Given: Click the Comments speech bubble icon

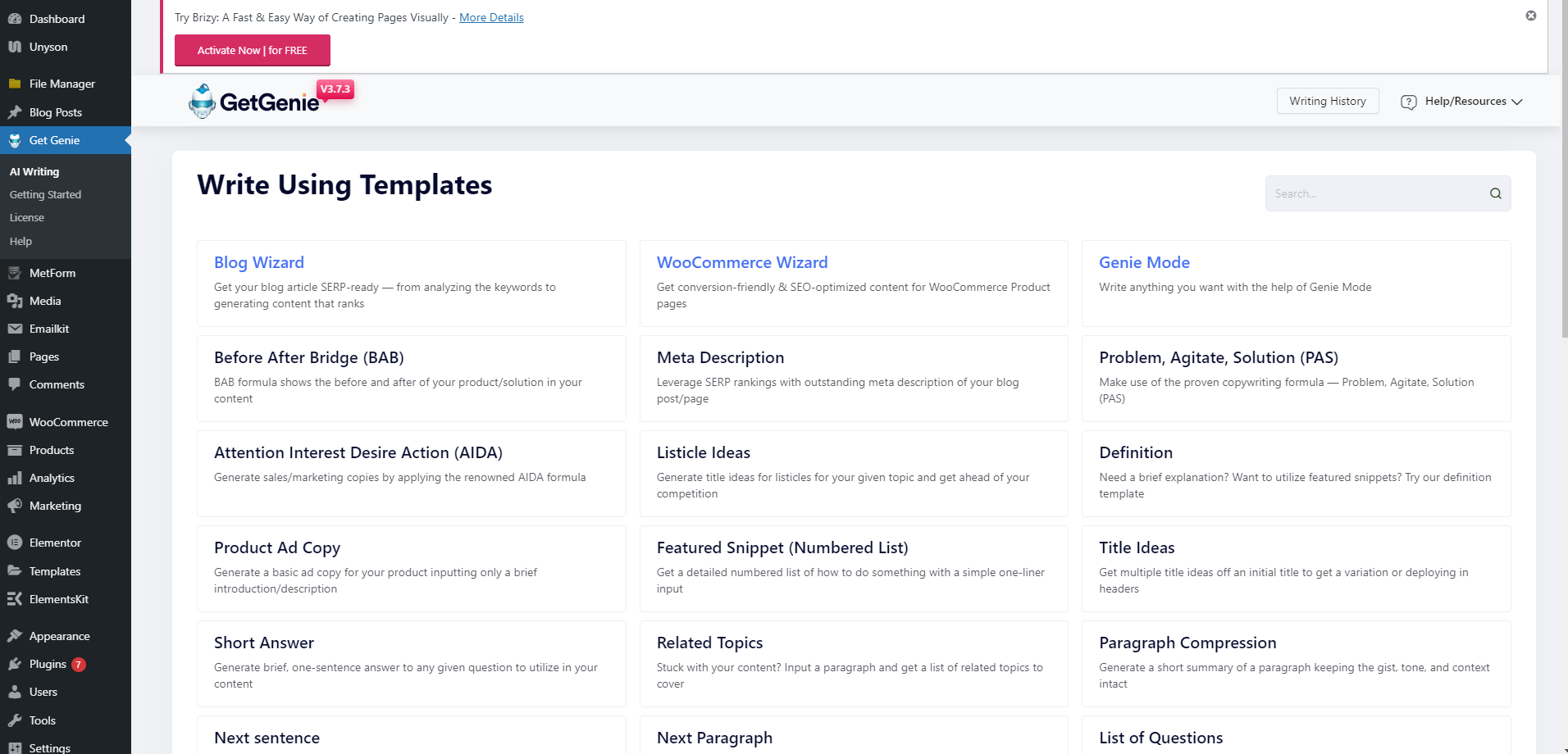Looking at the screenshot, I should [x=15, y=384].
